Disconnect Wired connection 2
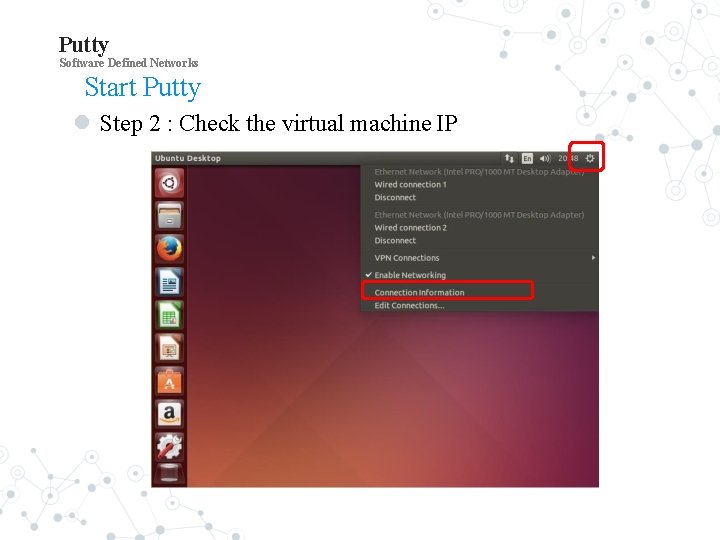 pyautogui.click(x=395, y=241)
